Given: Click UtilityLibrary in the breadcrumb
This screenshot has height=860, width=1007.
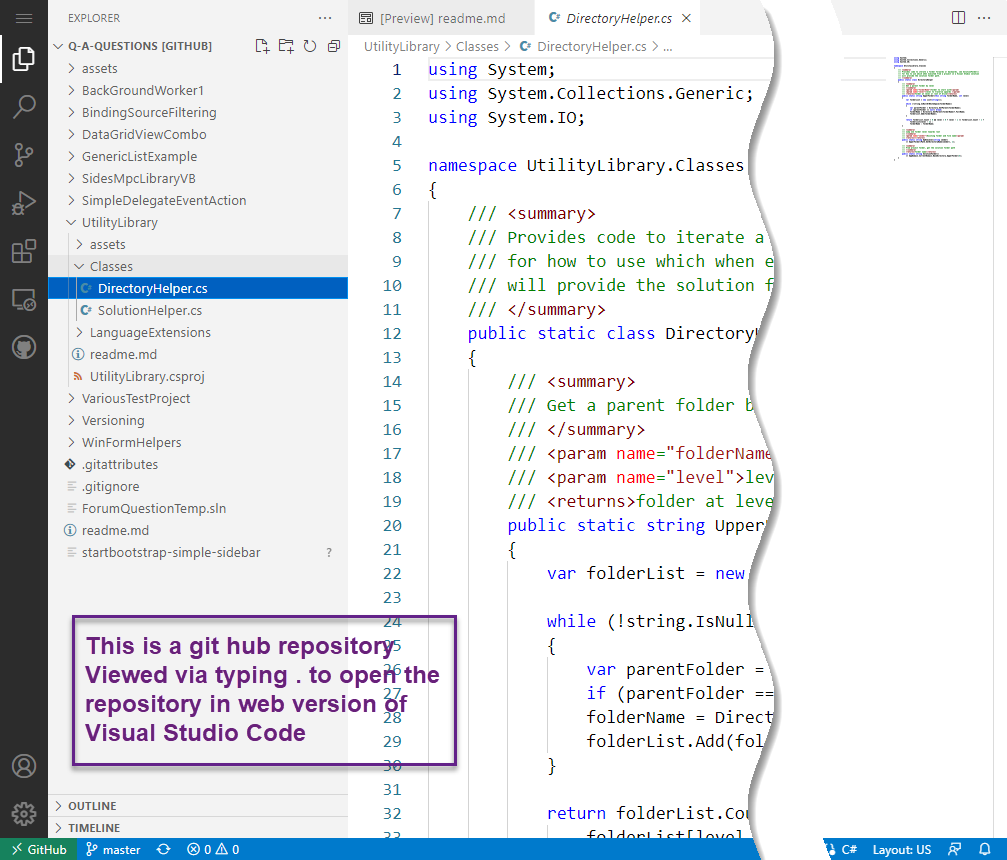Looking at the screenshot, I should 401,46.
